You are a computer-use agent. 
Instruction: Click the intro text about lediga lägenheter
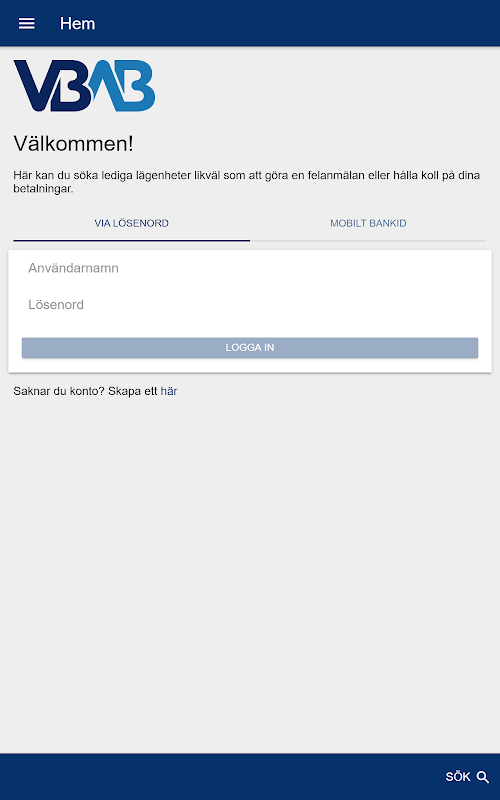[x=246, y=182]
